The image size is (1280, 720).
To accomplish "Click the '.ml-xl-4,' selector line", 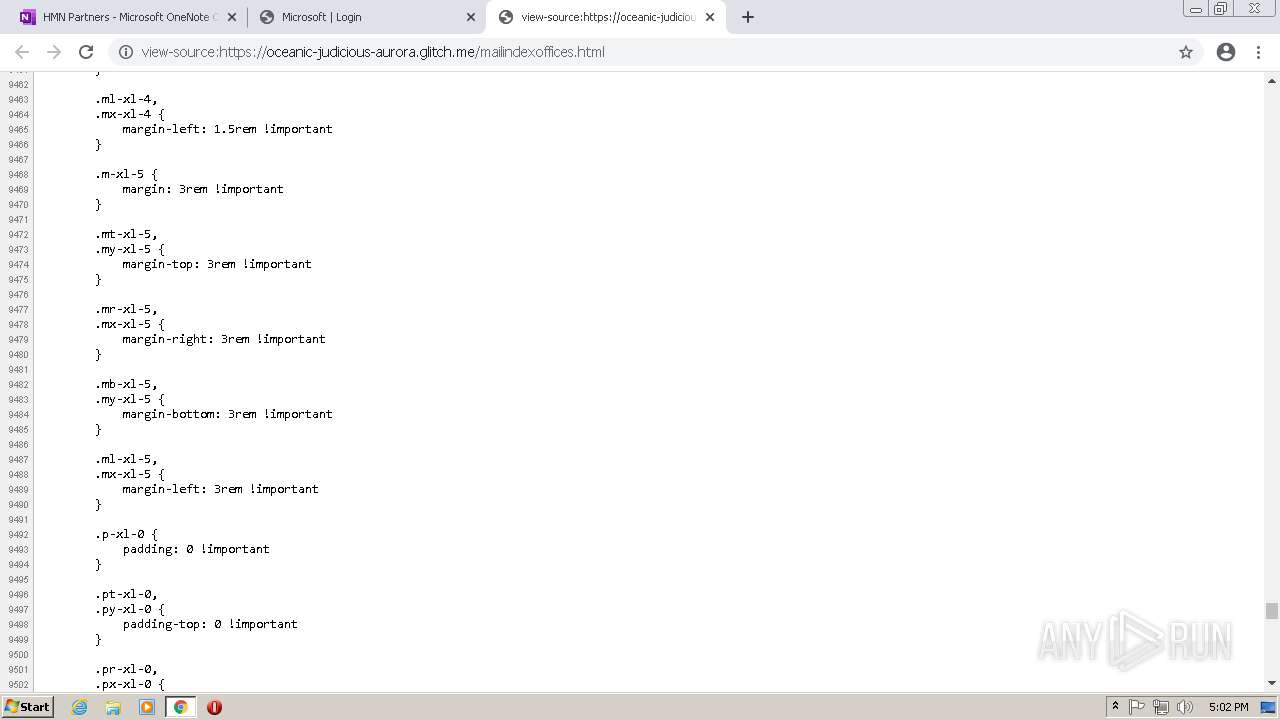I will pyautogui.click(x=126, y=99).
